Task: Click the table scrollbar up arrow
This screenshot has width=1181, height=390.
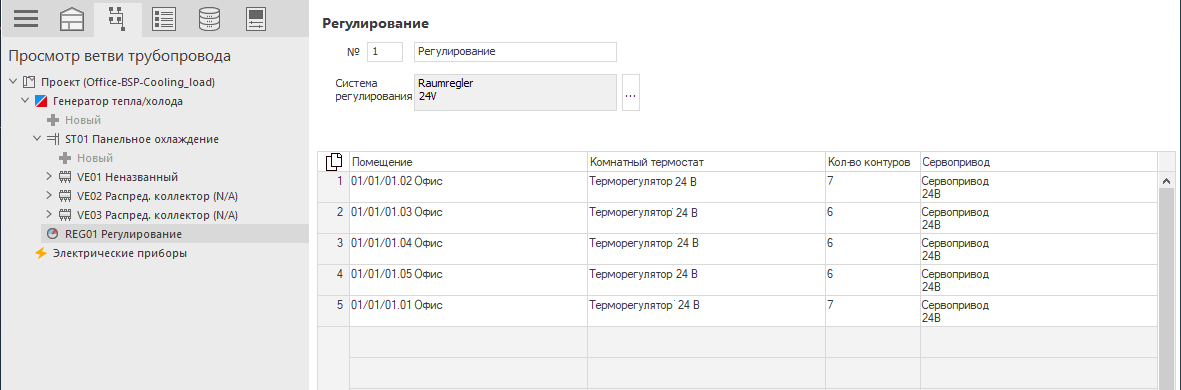Action: 1167,181
